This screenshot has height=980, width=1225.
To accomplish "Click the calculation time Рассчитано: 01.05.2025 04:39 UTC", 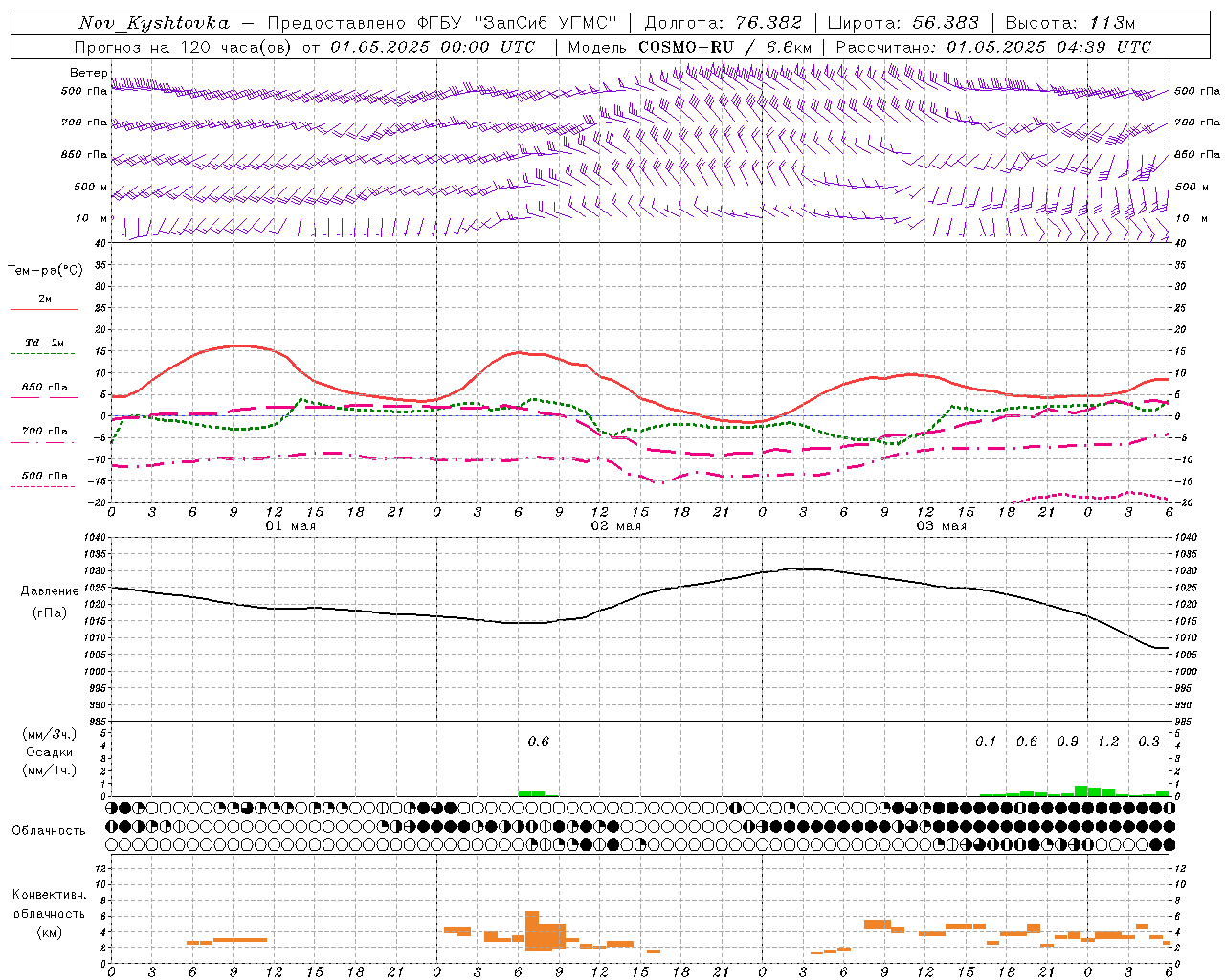I will (x=993, y=47).
